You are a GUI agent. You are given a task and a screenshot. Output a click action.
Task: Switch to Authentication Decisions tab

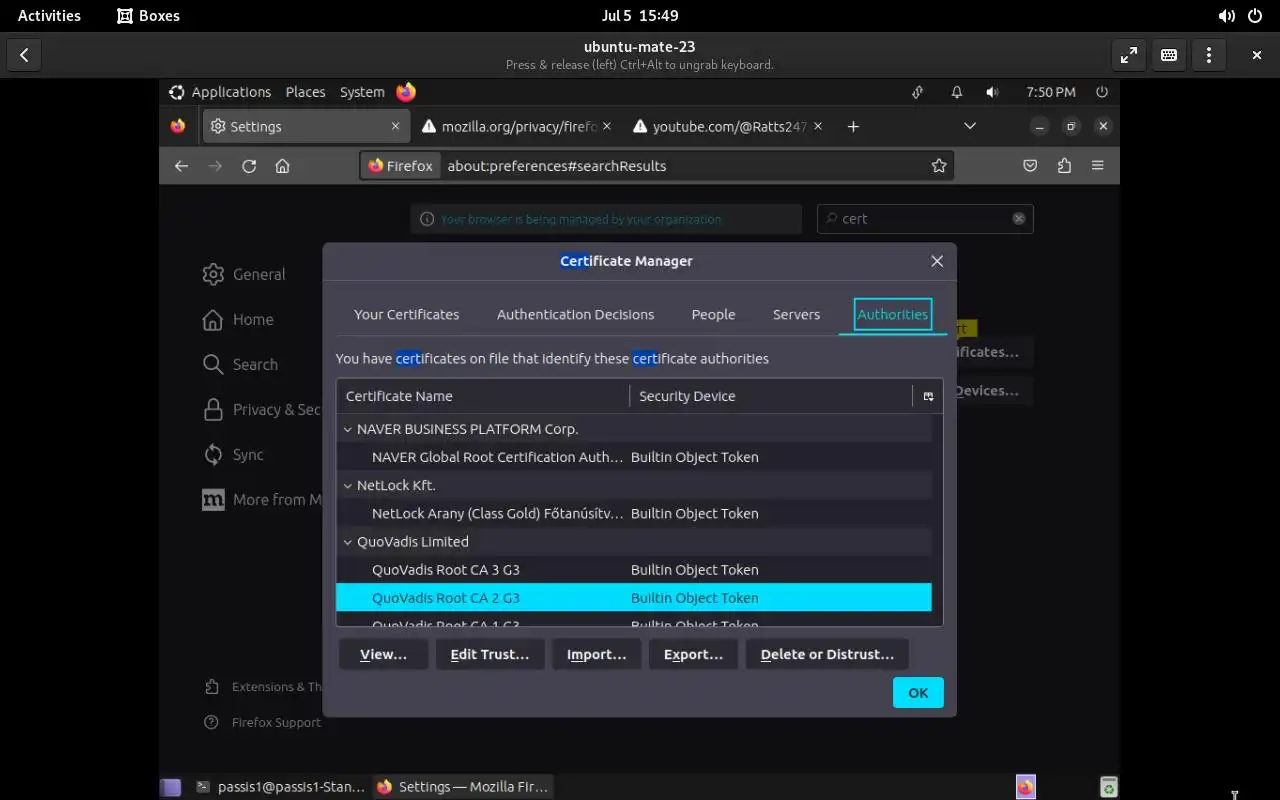tap(576, 315)
